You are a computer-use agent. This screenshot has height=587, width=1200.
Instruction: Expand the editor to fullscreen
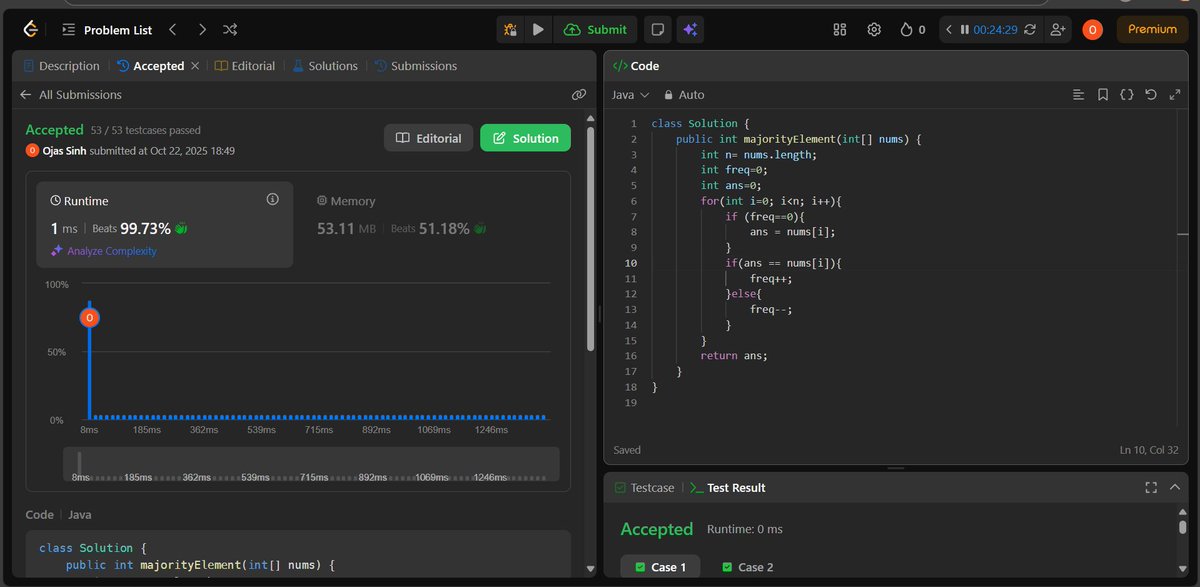[x=1175, y=95]
